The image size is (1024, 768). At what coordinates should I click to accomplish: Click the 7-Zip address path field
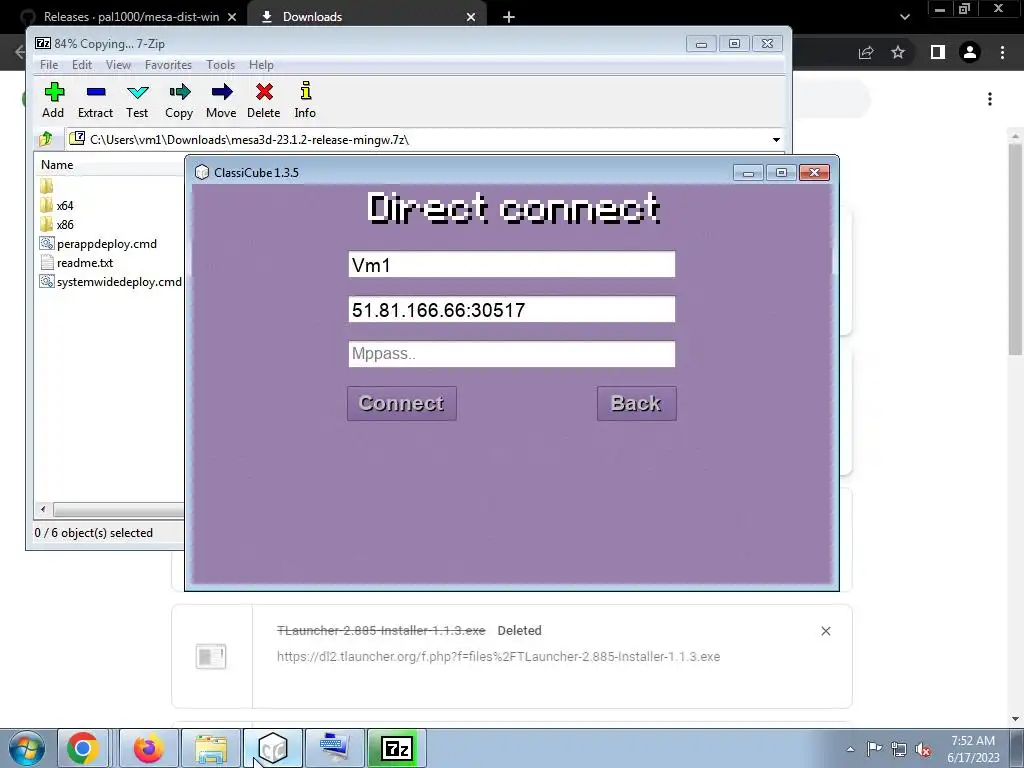click(x=418, y=140)
